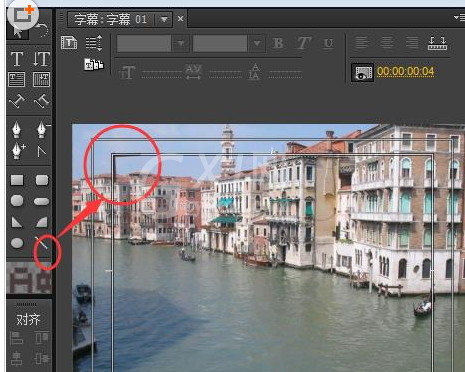Toggle Show Background Video

[362, 72]
